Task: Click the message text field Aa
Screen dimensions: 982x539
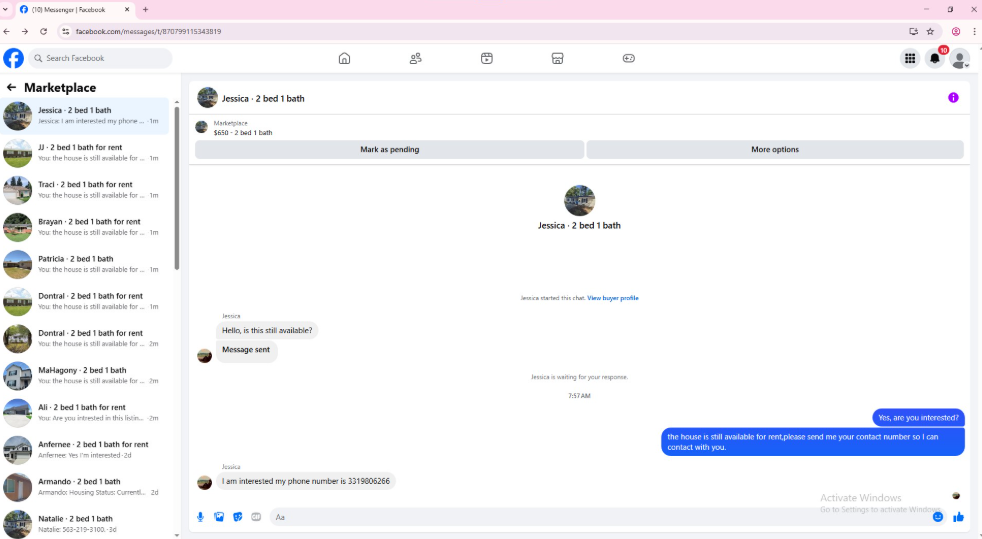Action: [x=601, y=517]
